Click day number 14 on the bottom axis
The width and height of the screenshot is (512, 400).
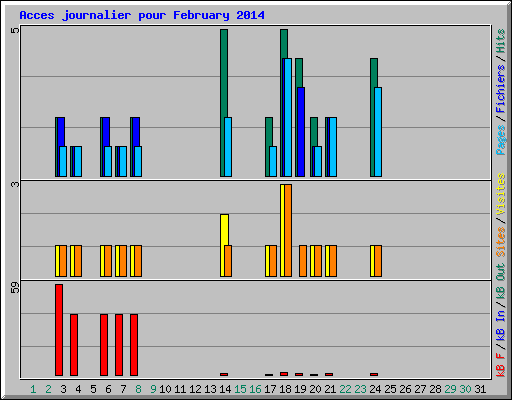point(225,389)
